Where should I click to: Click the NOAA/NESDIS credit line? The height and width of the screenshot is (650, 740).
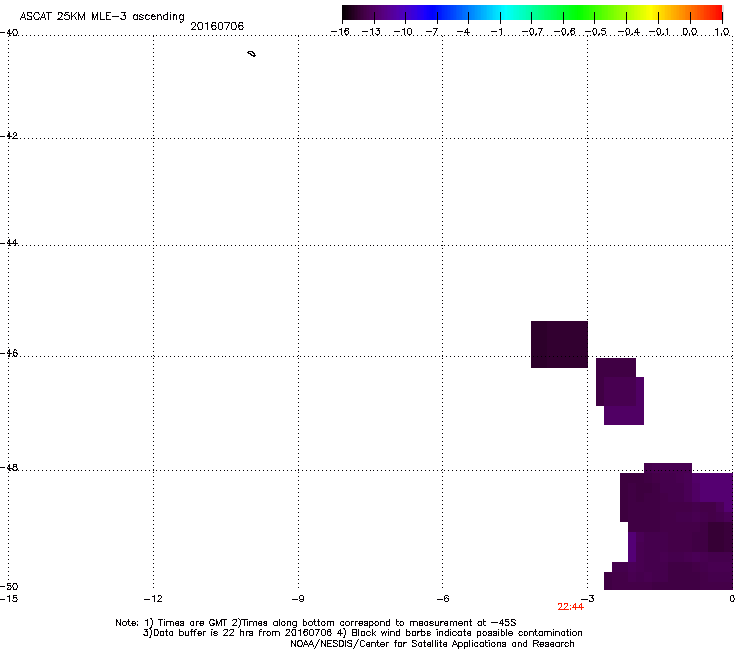pyautogui.click(x=432, y=644)
